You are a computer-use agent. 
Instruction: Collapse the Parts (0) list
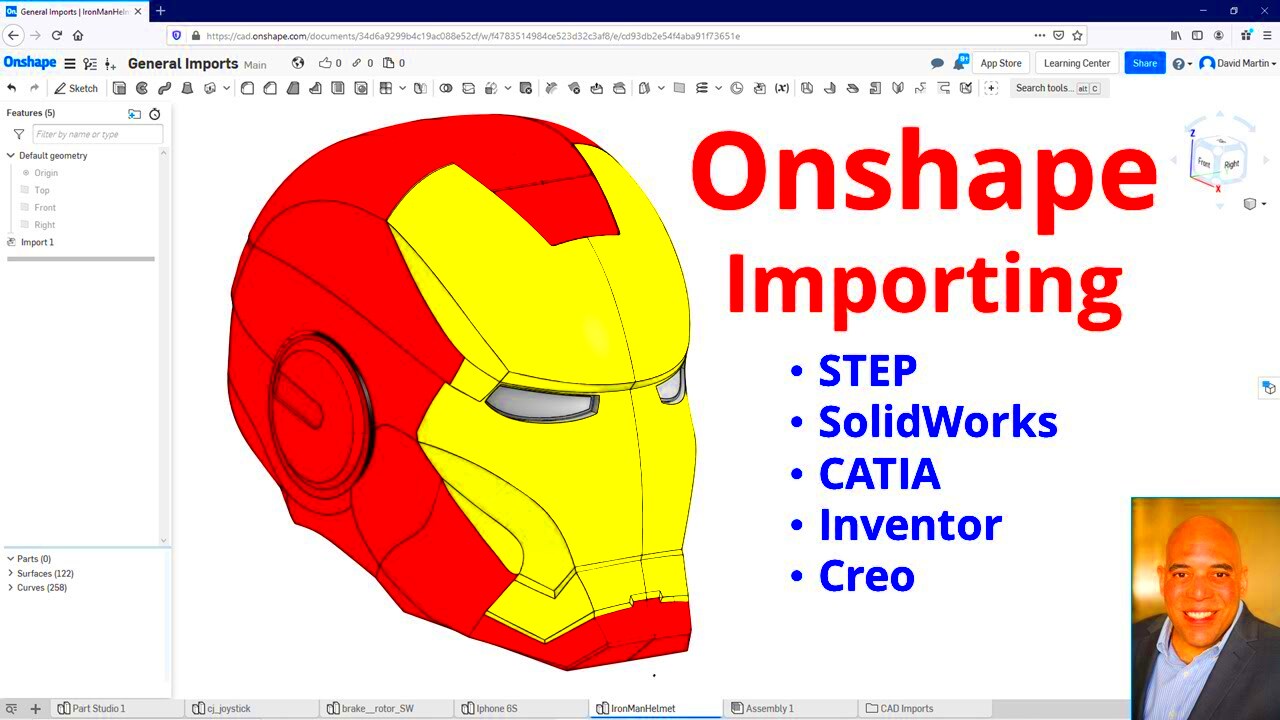(10, 559)
